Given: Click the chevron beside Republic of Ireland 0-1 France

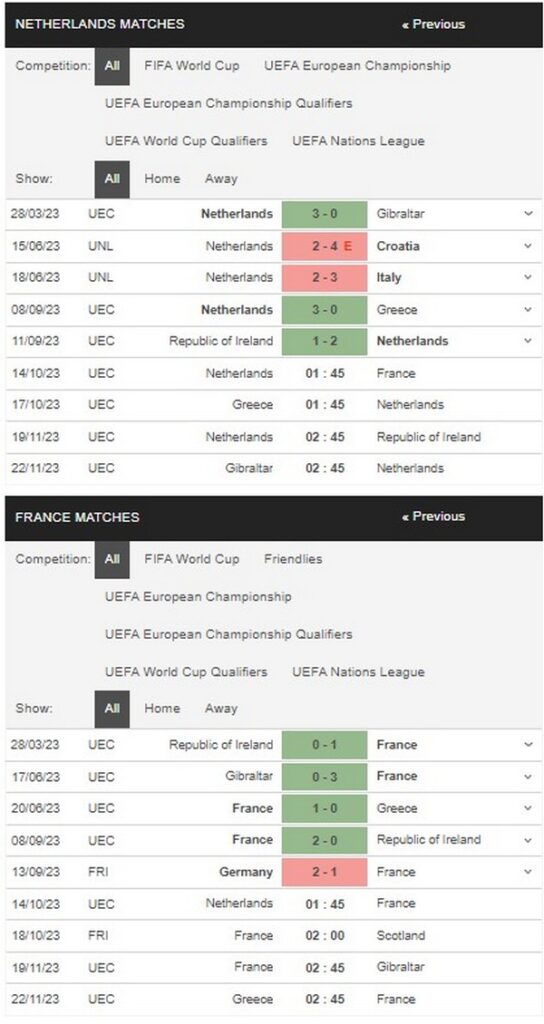Looking at the screenshot, I should (x=528, y=745).
